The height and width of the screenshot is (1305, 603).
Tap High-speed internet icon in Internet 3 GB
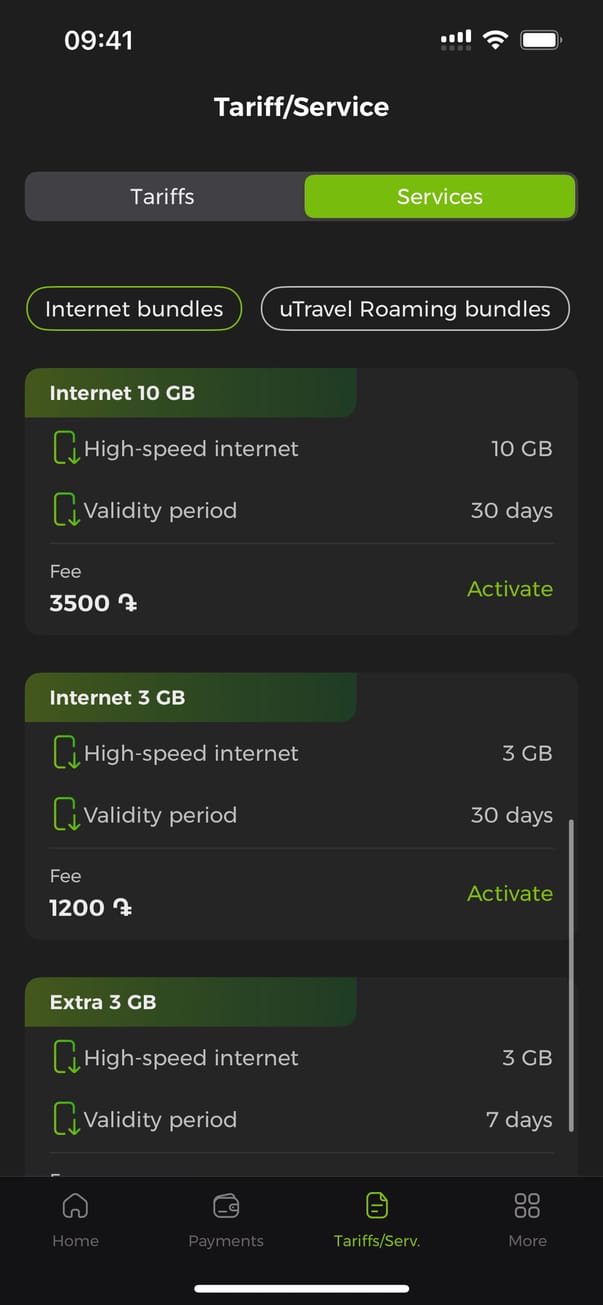click(66, 753)
